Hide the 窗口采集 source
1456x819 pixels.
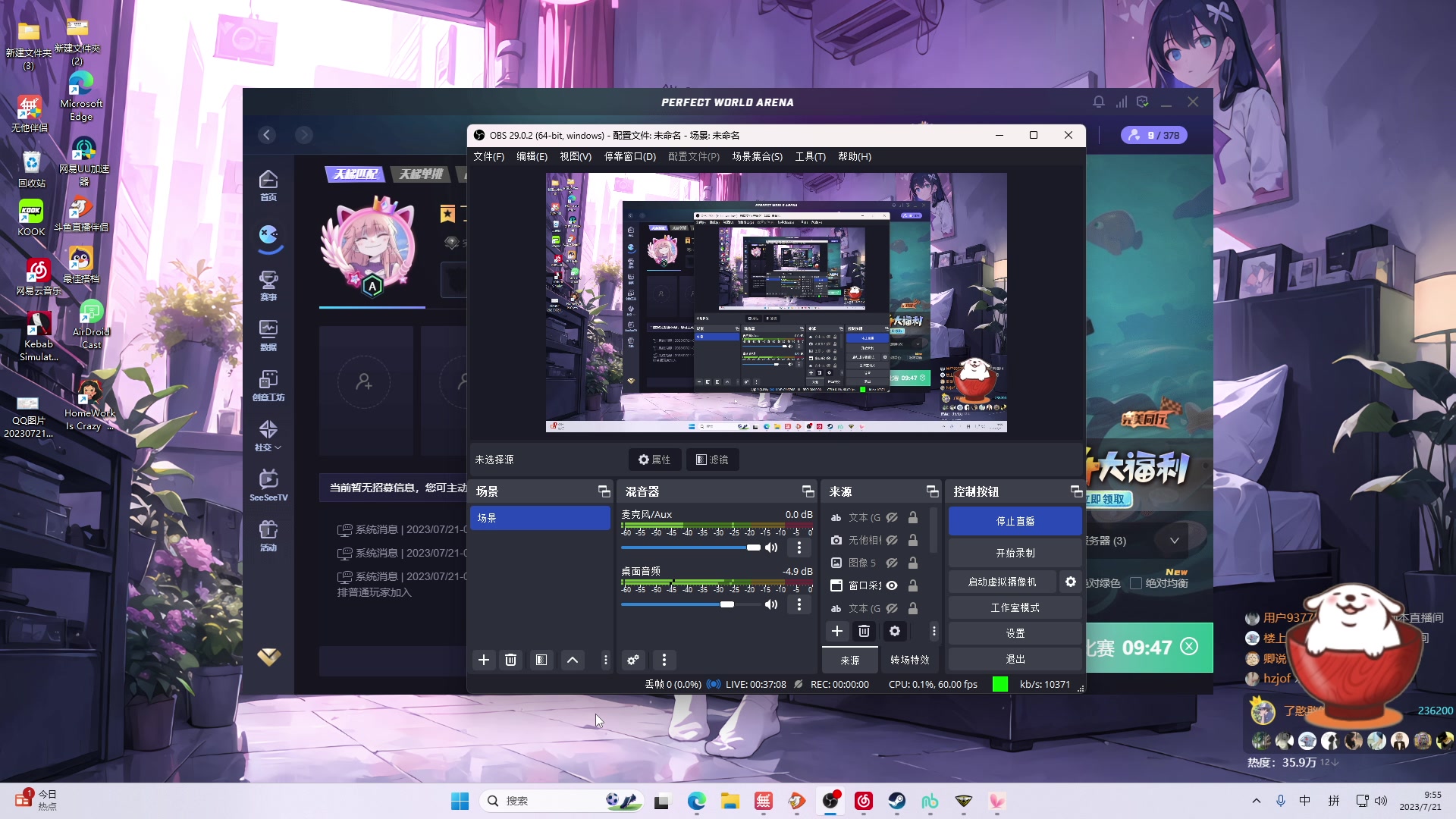(x=892, y=585)
